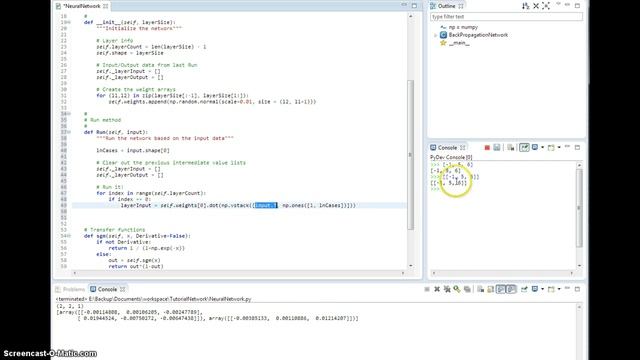Switch to the NeuralNetwork editor tab

tap(82, 6)
